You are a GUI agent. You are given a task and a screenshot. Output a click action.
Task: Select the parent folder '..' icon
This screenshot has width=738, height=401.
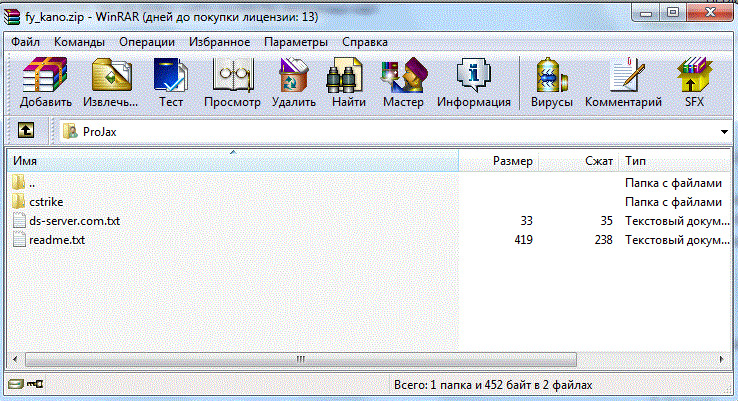[18, 182]
